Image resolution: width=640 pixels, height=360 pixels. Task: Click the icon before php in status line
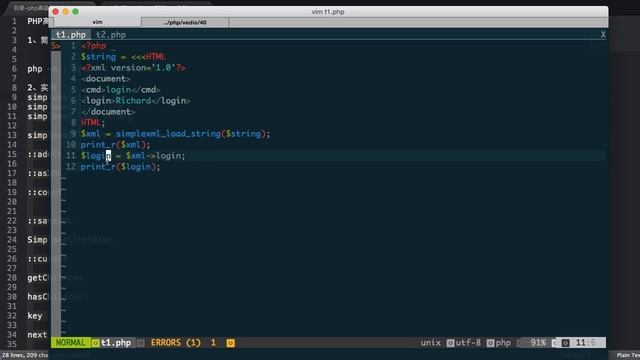pos(490,343)
